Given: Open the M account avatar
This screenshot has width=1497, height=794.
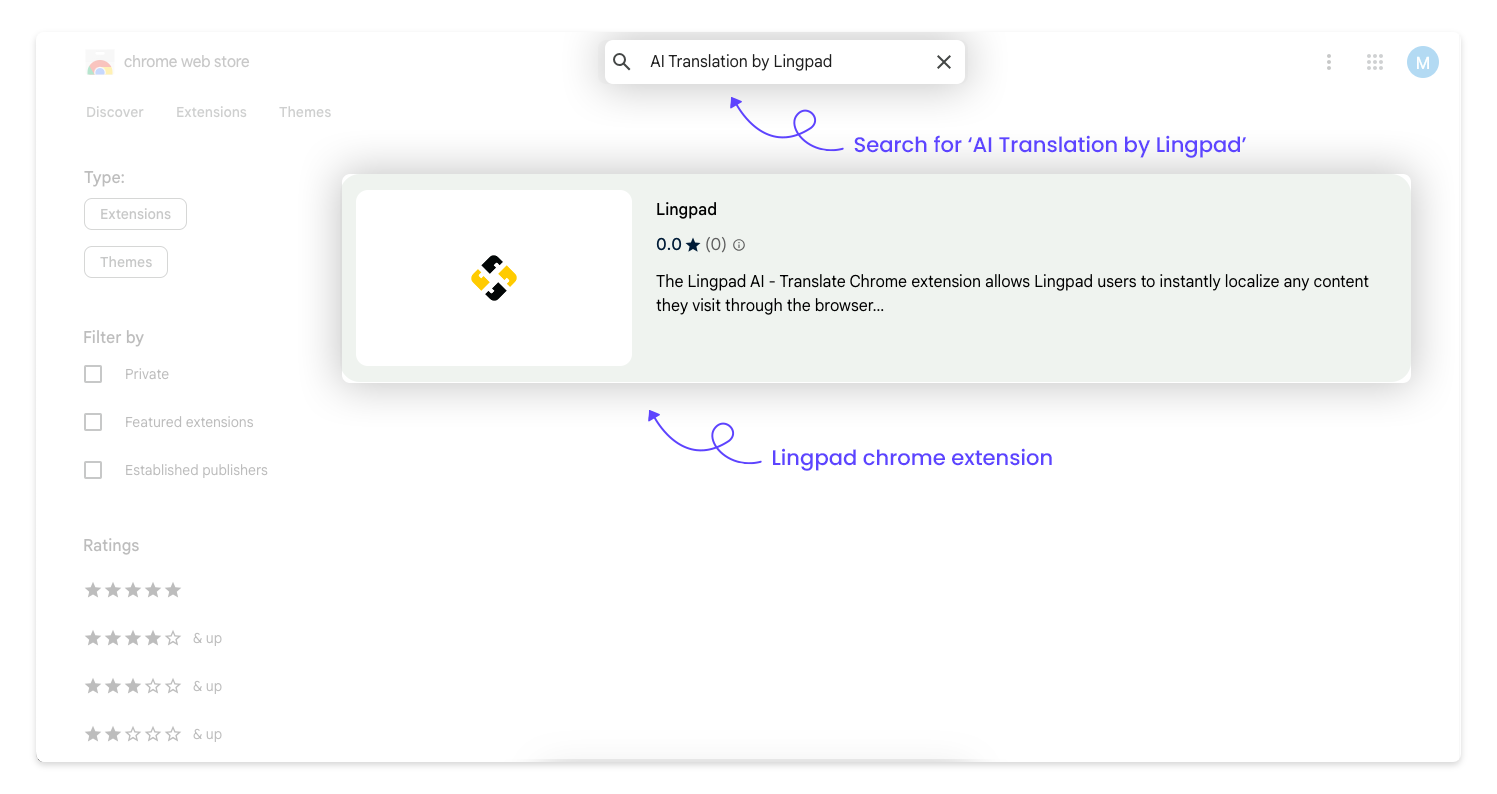Looking at the screenshot, I should [x=1422, y=62].
